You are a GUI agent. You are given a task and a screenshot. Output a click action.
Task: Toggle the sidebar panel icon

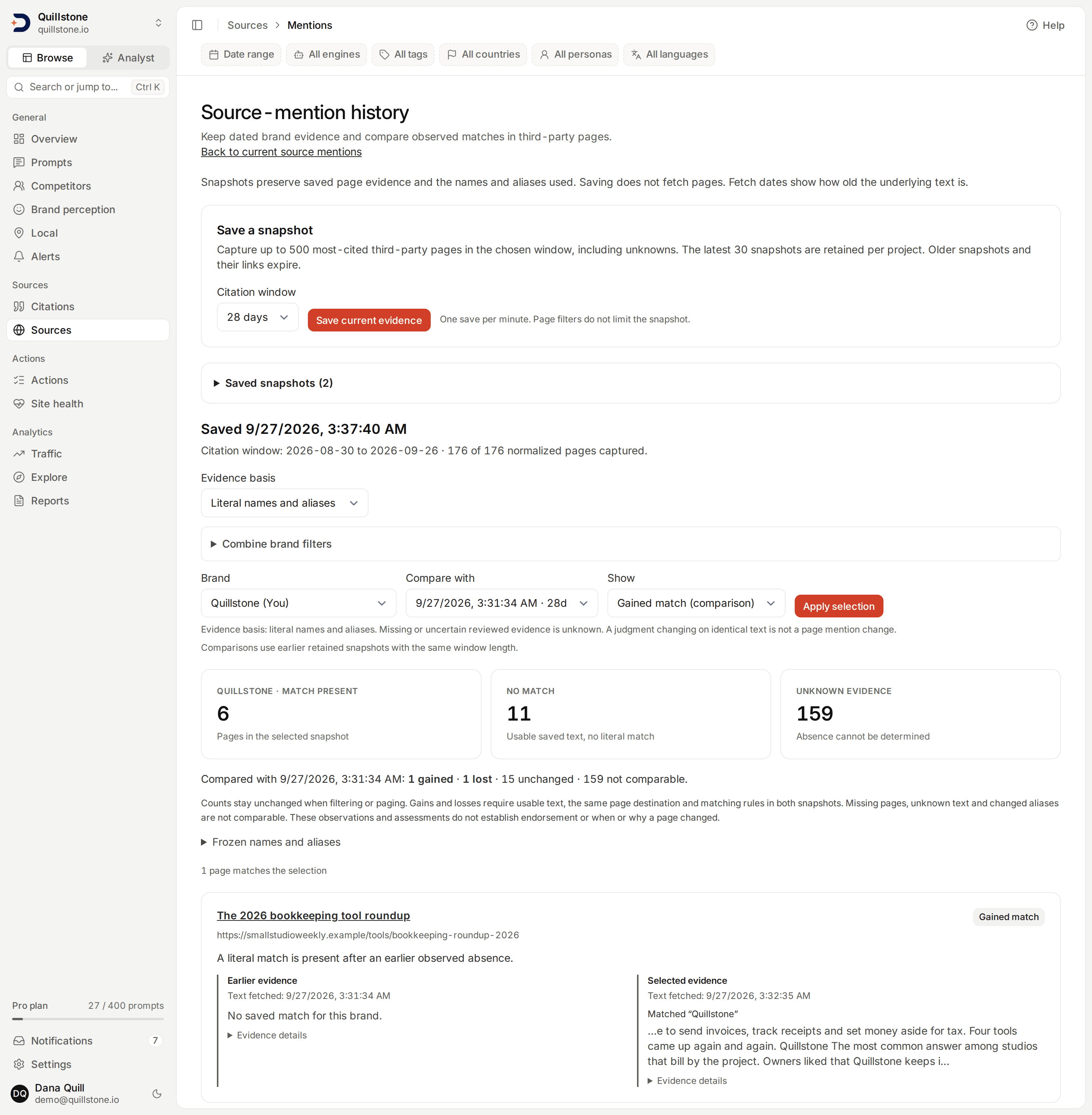(x=197, y=25)
